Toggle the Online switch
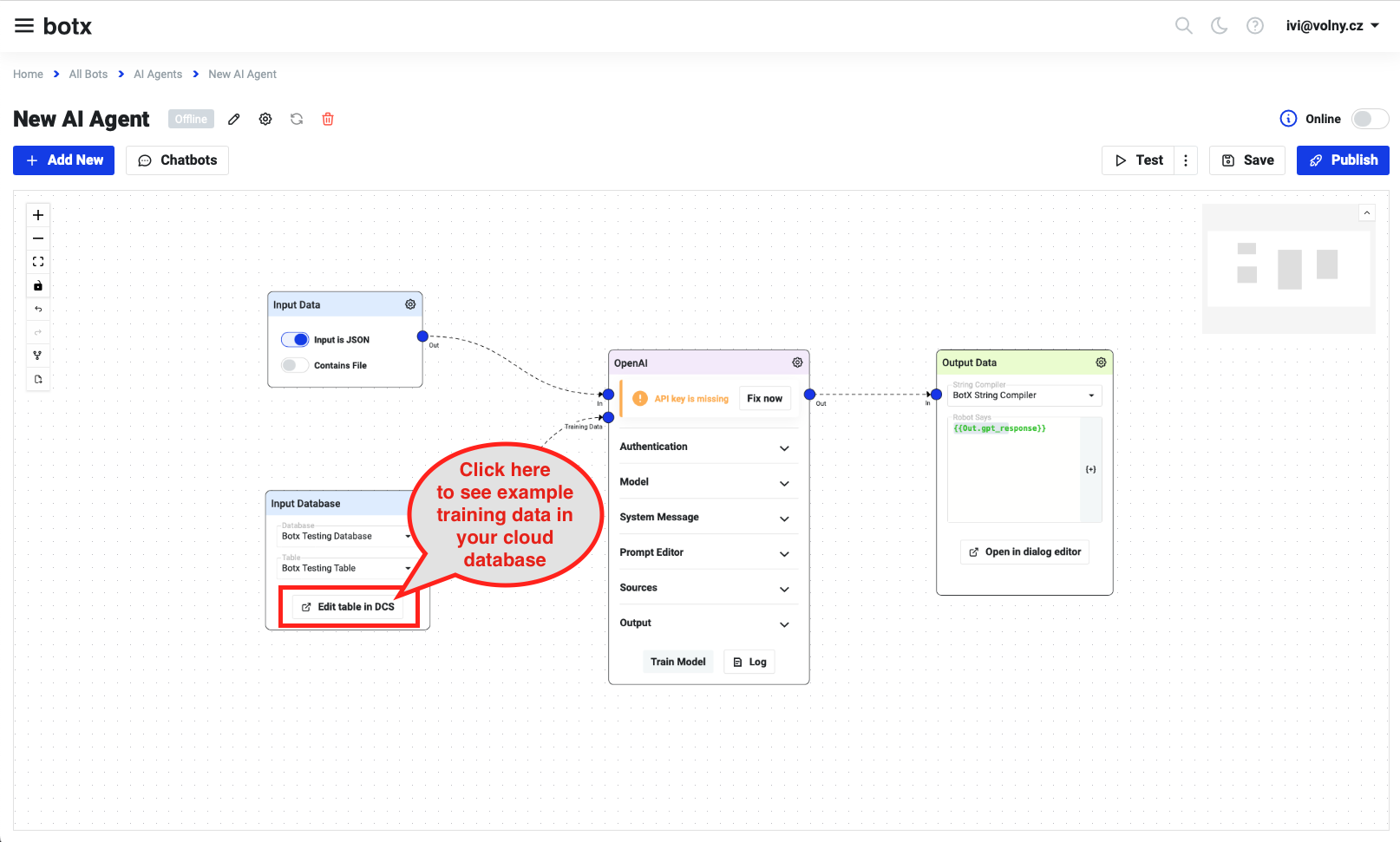This screenshot has height=842, width=1400. click(1369, 119)
